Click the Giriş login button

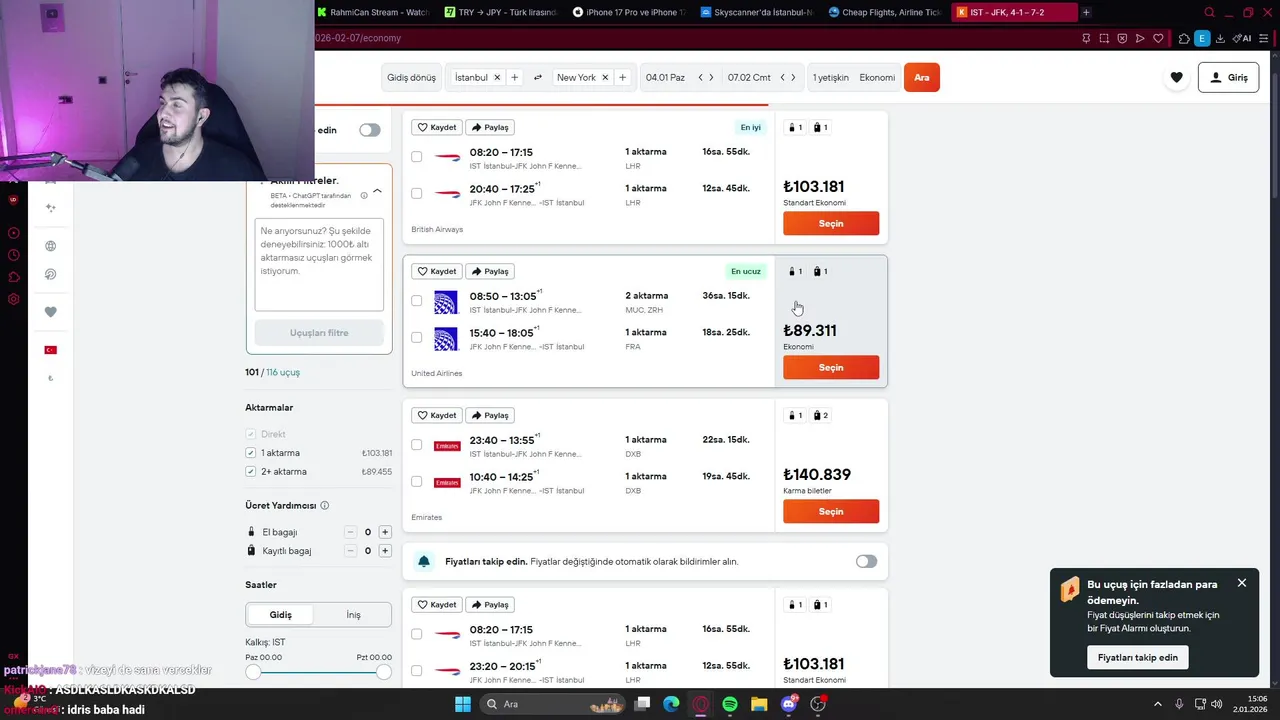coord(1228,77)
